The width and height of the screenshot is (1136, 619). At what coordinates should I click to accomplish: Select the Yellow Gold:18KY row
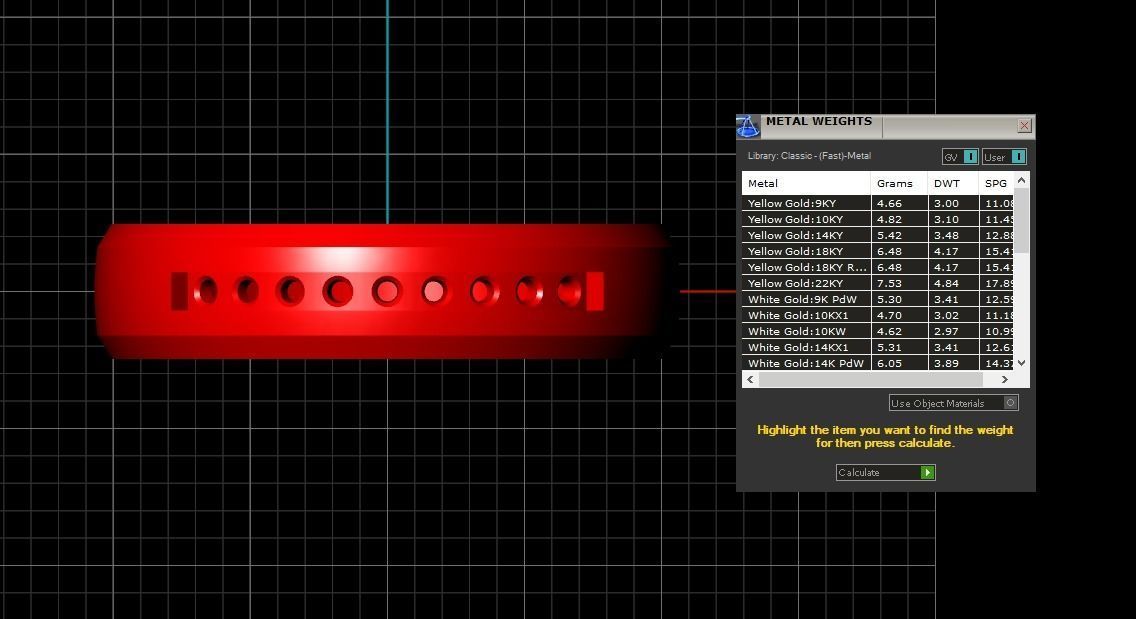(878, 251)
